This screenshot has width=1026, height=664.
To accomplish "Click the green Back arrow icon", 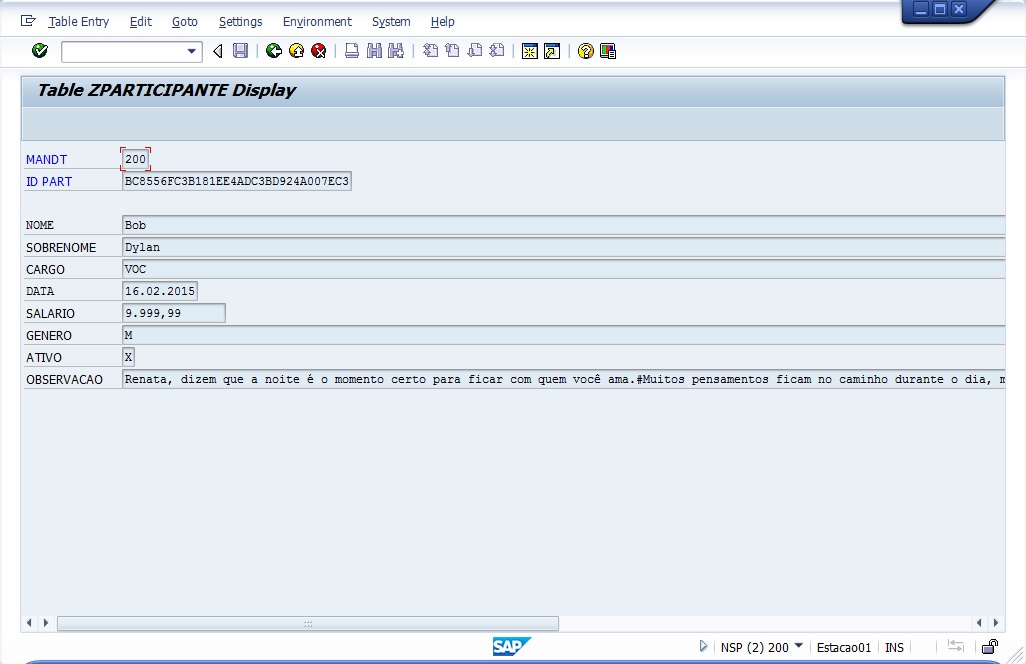I will (x=273, y=51).
